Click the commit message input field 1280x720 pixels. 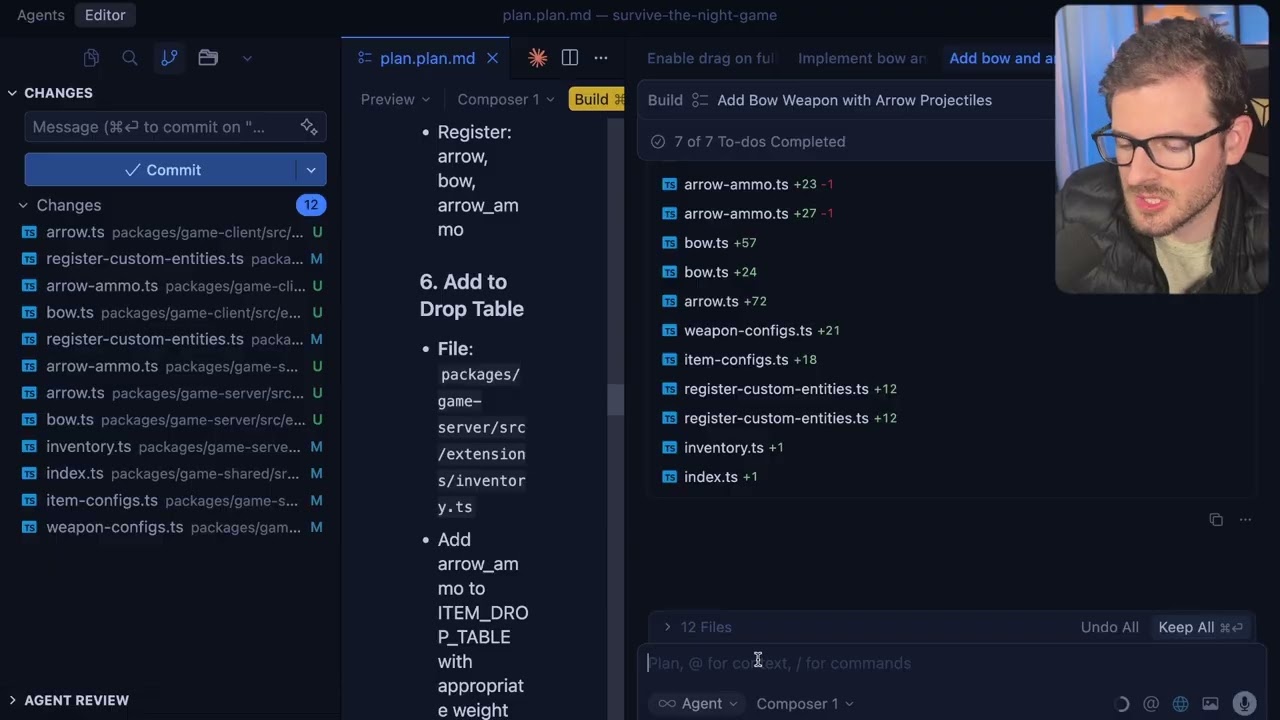[x=175, y=127]
